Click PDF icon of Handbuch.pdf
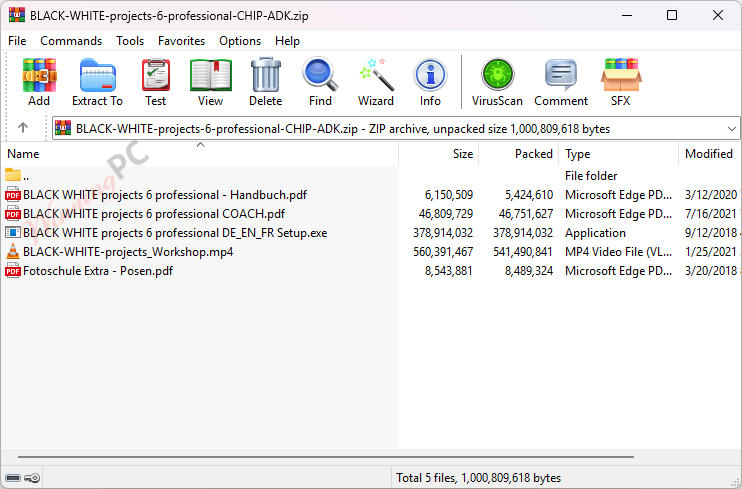This screenshot has width=742, height=489. coord(13,195)
